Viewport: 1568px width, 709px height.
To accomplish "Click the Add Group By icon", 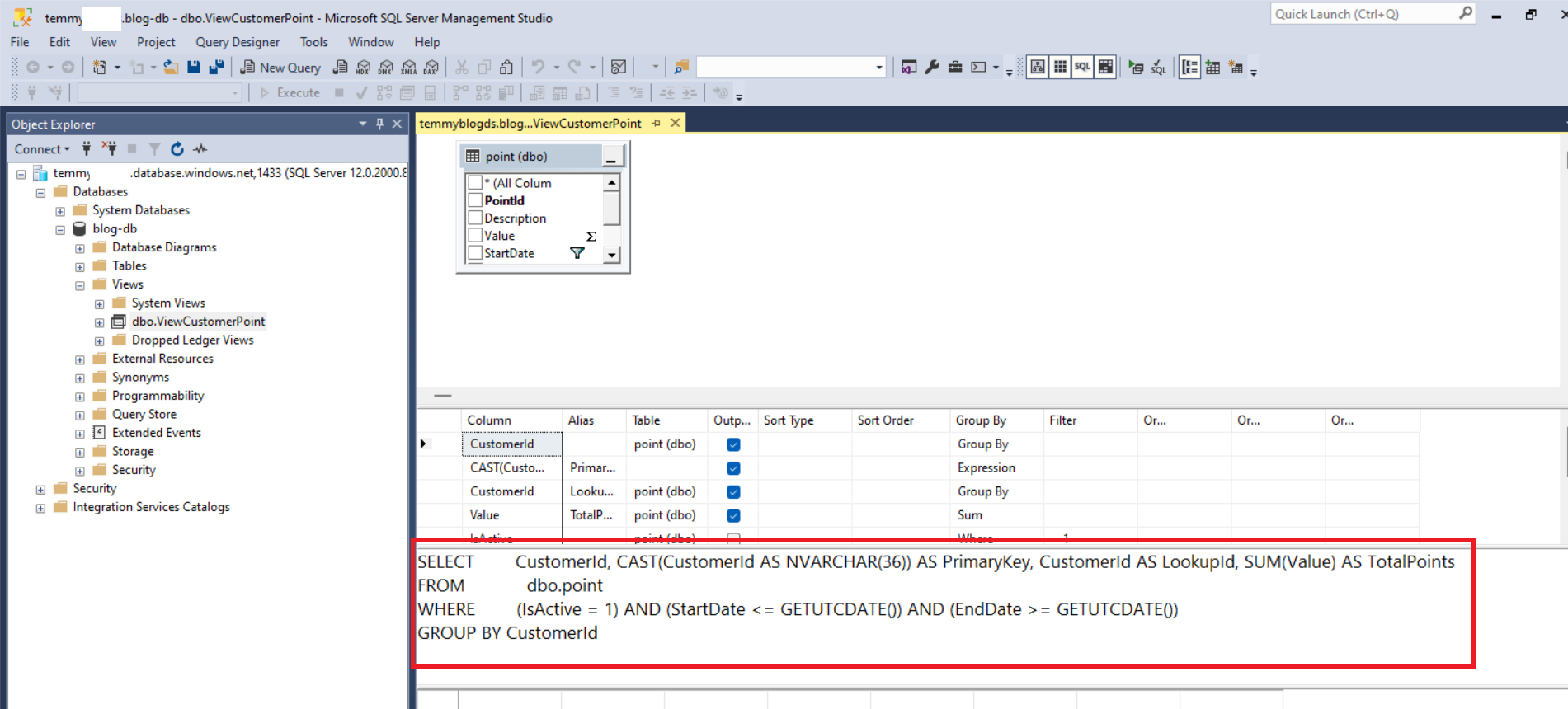I will [x=1189, y=68].
